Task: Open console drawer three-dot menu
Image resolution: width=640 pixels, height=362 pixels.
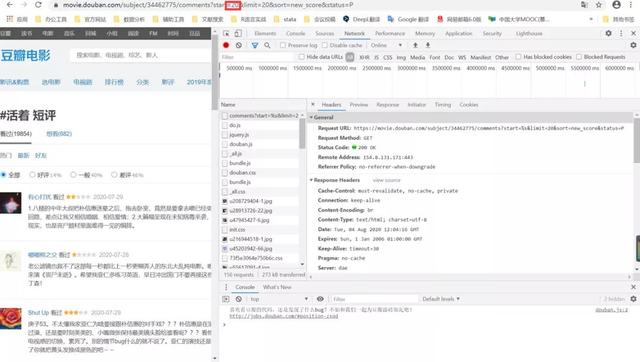Action: (x=226, y=287)
